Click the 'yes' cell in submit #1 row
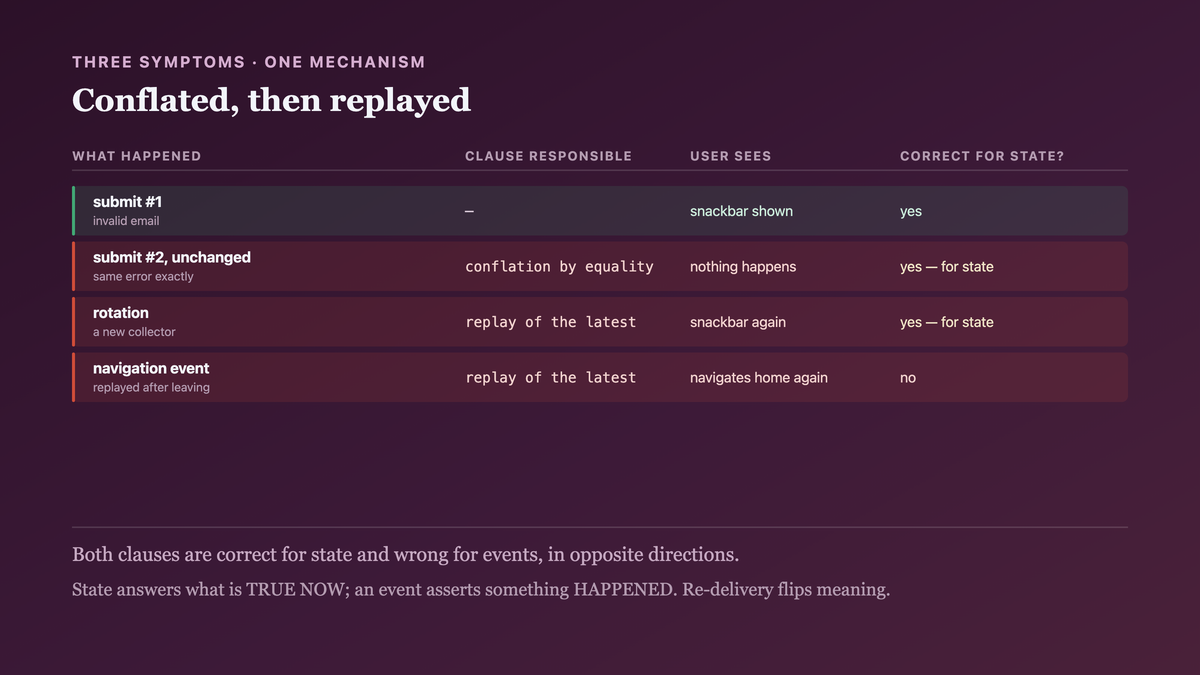Viewport: 1200px width, 675px height. [x=911, y=212]
